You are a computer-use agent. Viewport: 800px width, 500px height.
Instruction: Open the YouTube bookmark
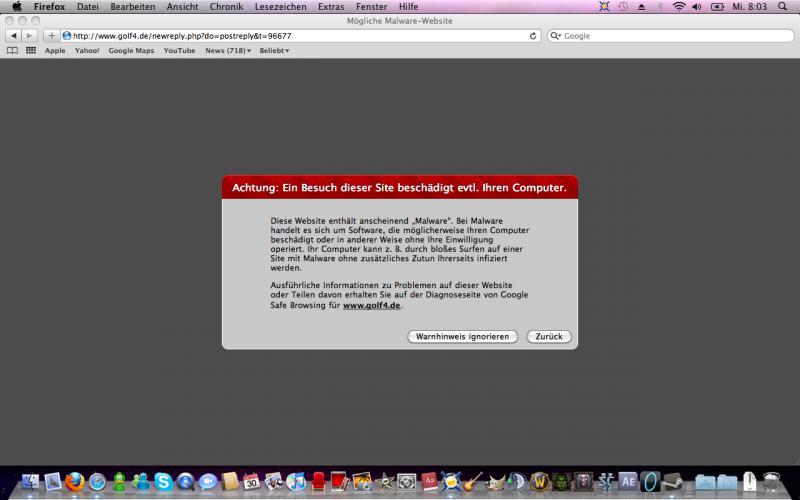(x=180, y=51)
